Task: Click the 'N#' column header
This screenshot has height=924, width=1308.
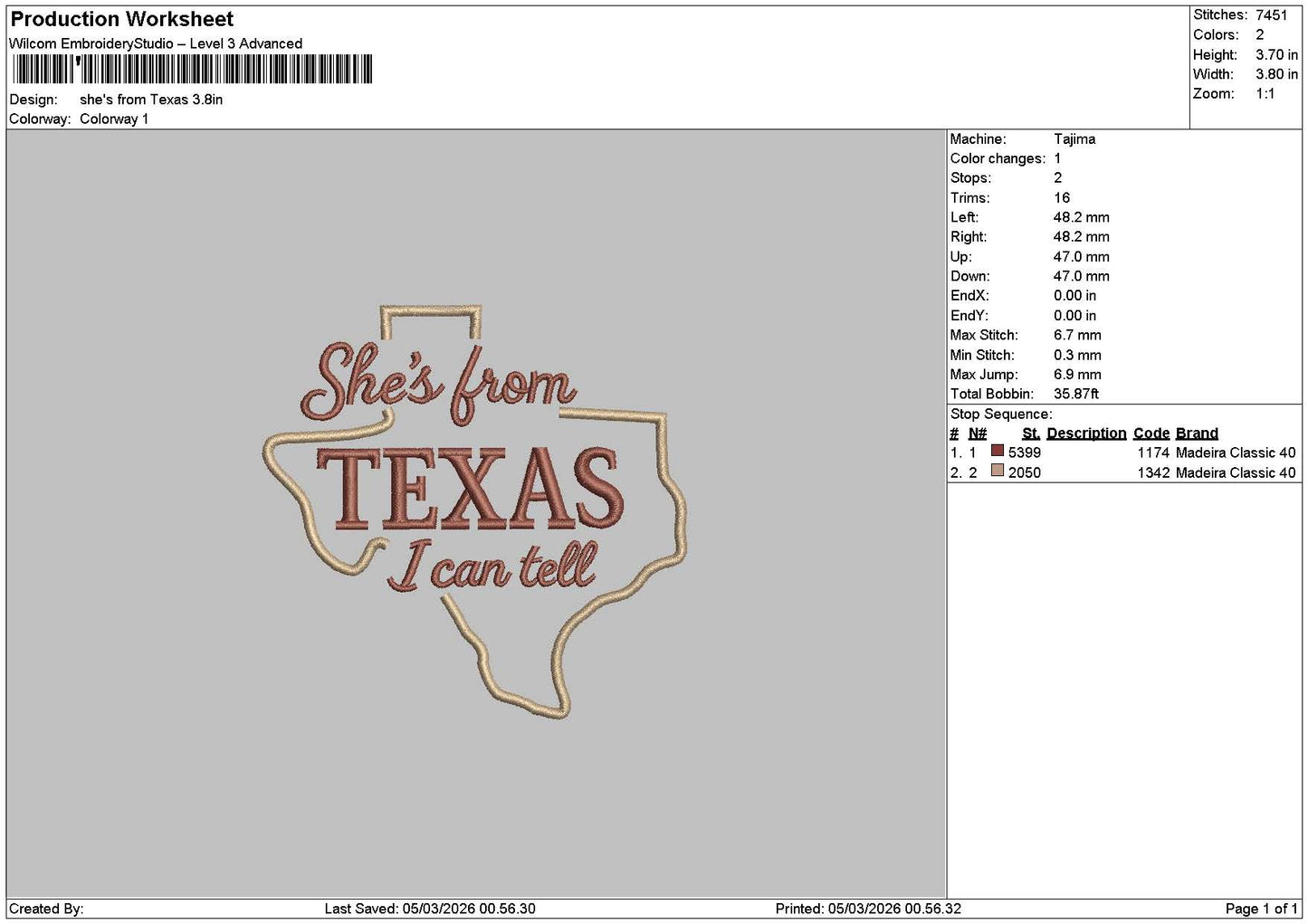Action: click(978, 433)
